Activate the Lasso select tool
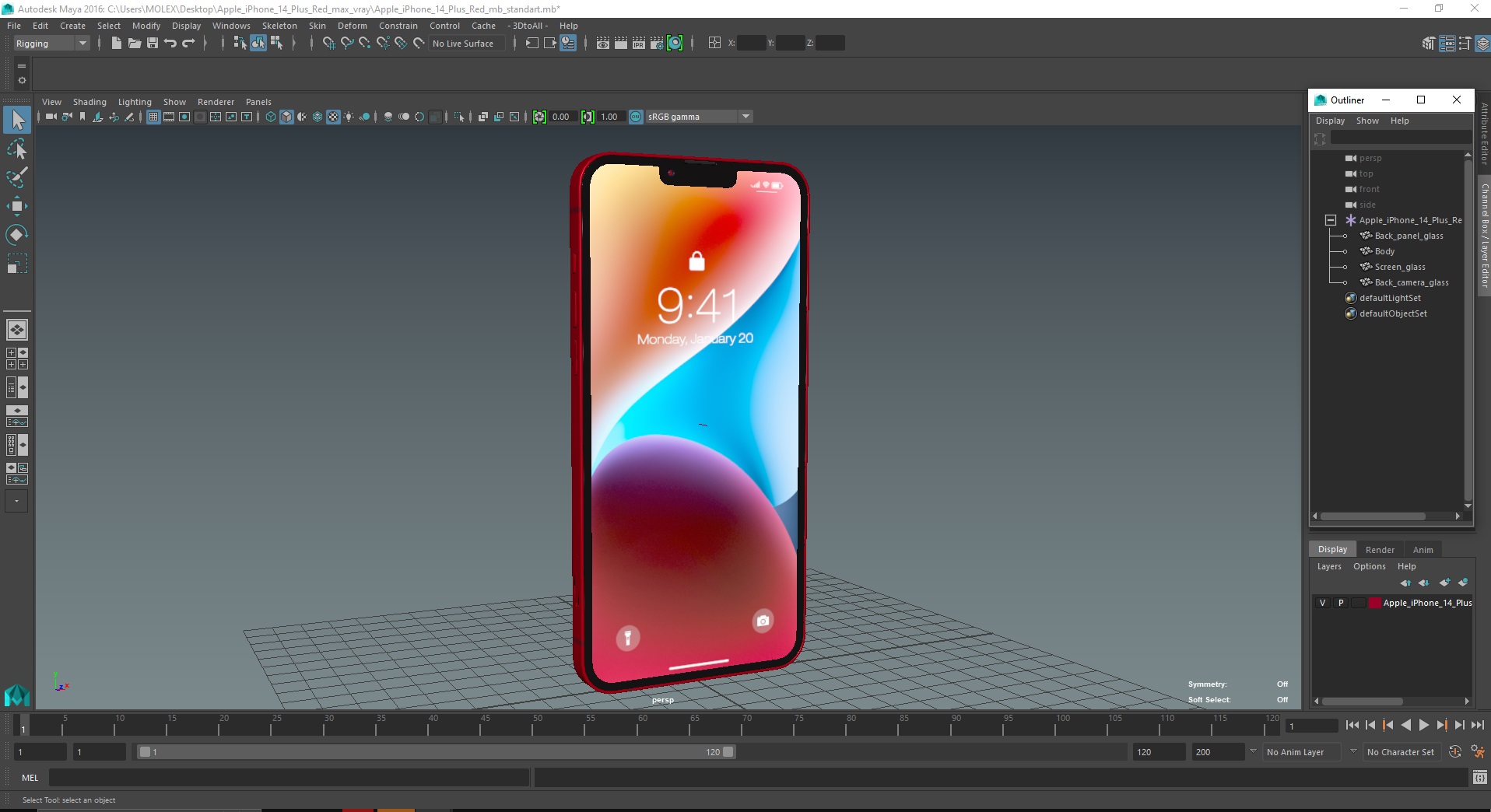 [x=17, y=149]
